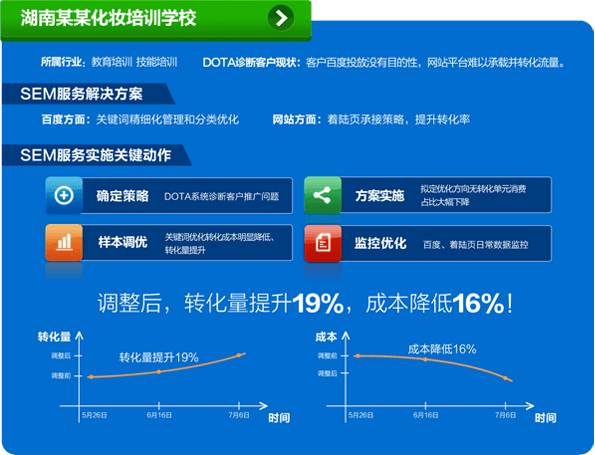
Task: Click the green share icon for 方案实施
Action: 323,195
